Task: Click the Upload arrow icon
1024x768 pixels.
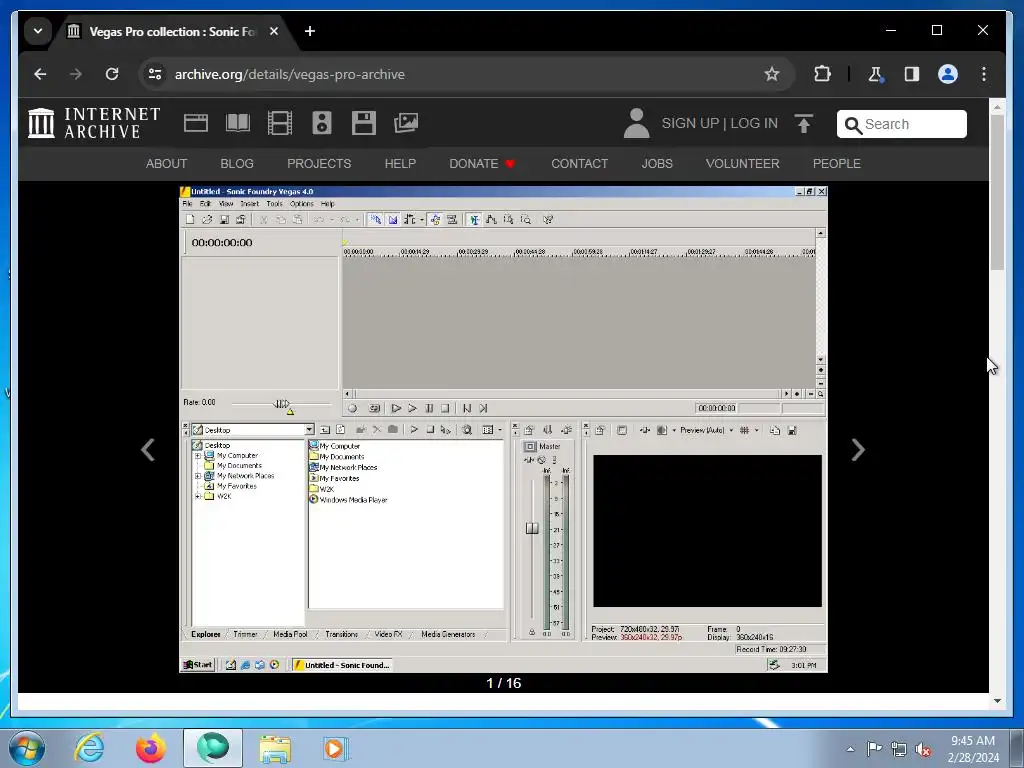Action: 804,123
